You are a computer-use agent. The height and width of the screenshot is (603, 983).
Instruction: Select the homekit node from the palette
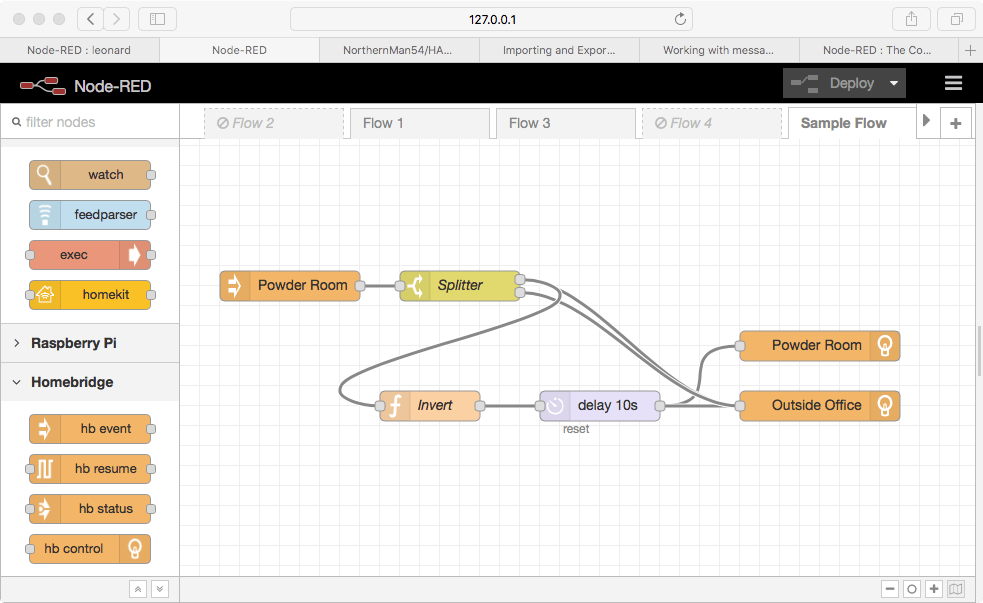coord(89,295)
